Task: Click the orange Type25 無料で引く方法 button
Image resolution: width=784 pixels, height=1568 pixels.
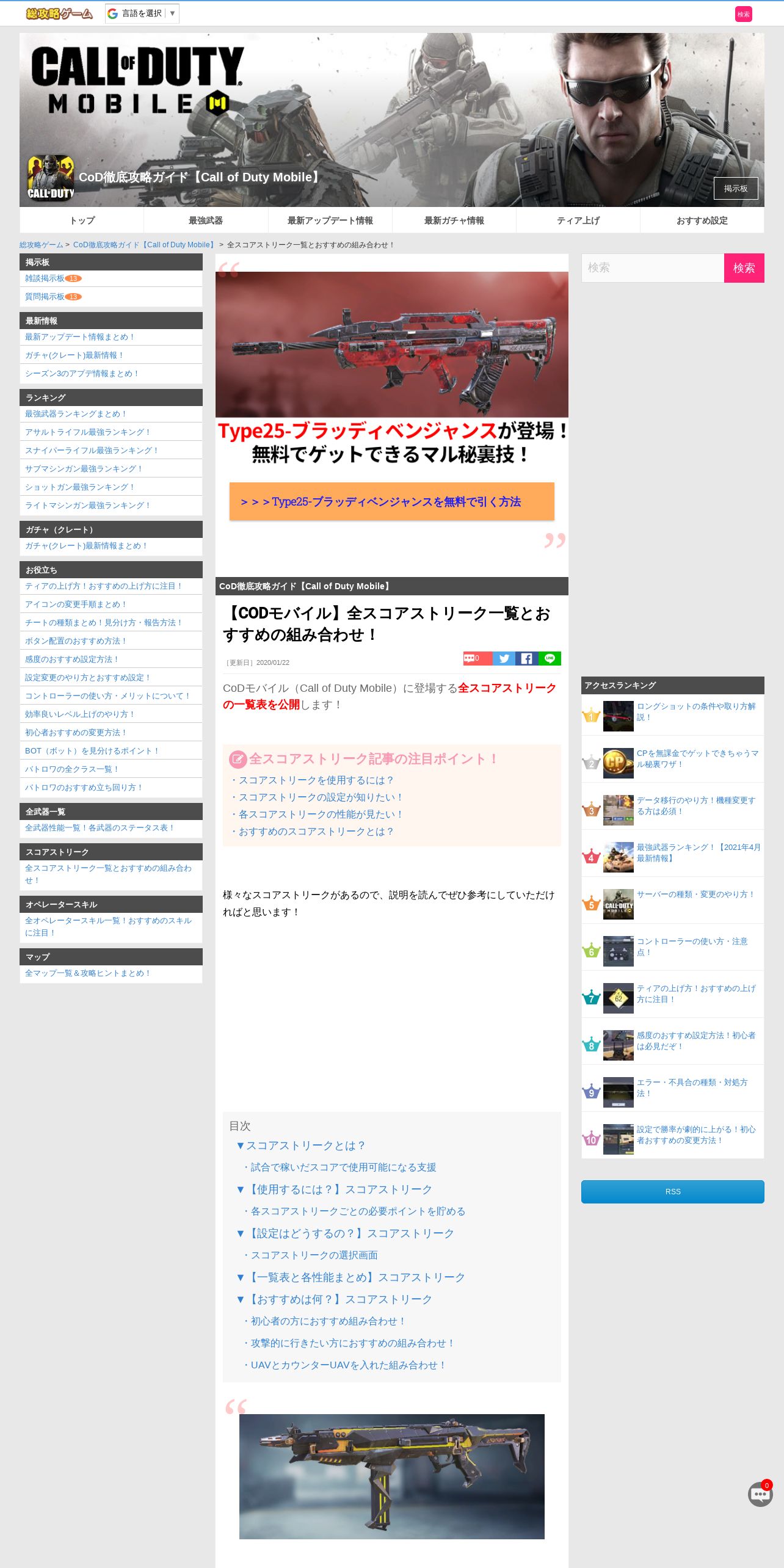Action: click(391, 501)
